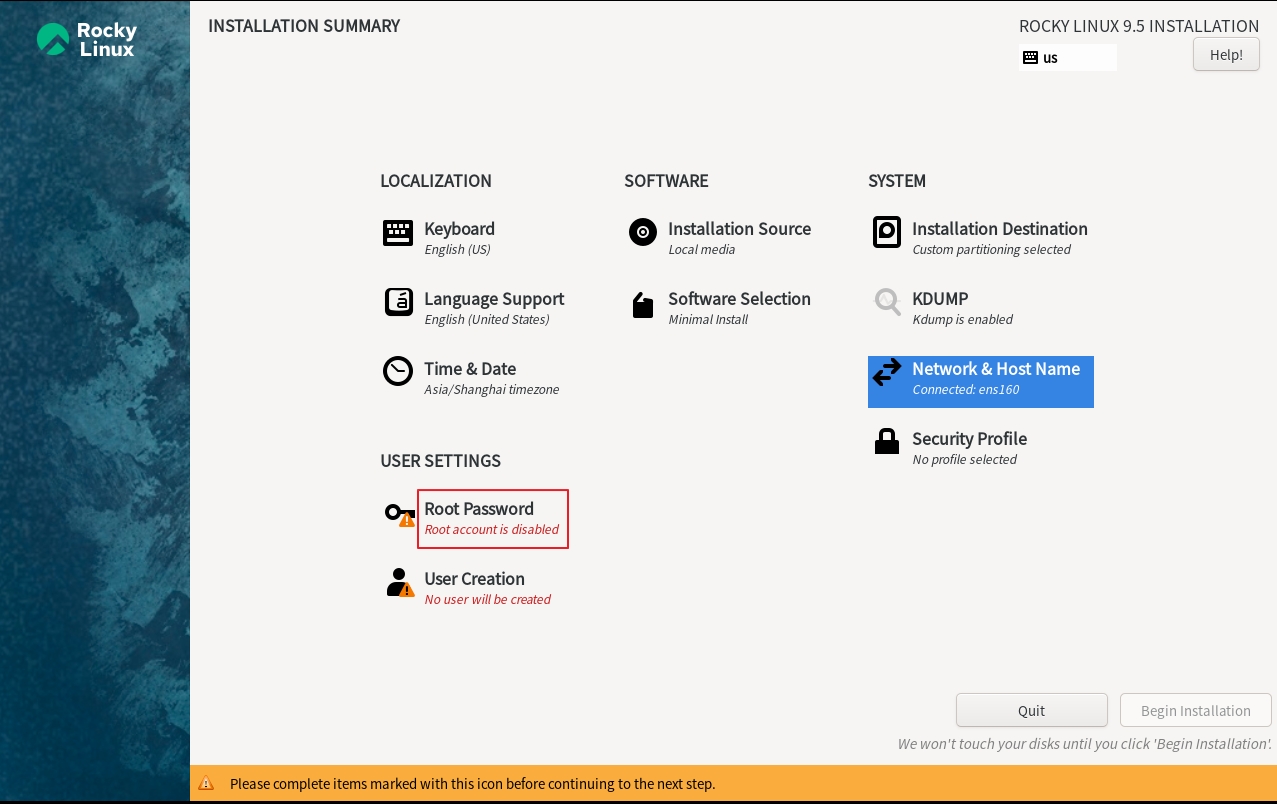Click the warning icon in bottom banner
The image size is (1277, 804).
point(206,784)
